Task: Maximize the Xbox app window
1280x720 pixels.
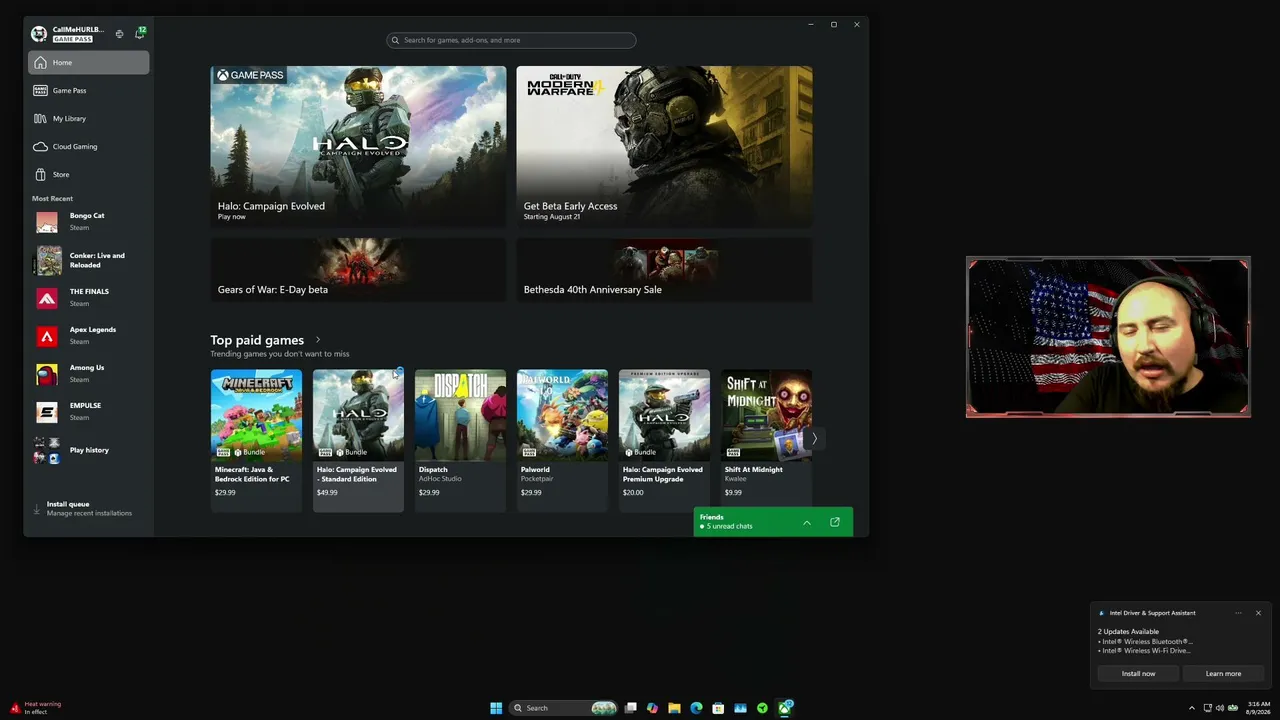Action: [834, 25]
